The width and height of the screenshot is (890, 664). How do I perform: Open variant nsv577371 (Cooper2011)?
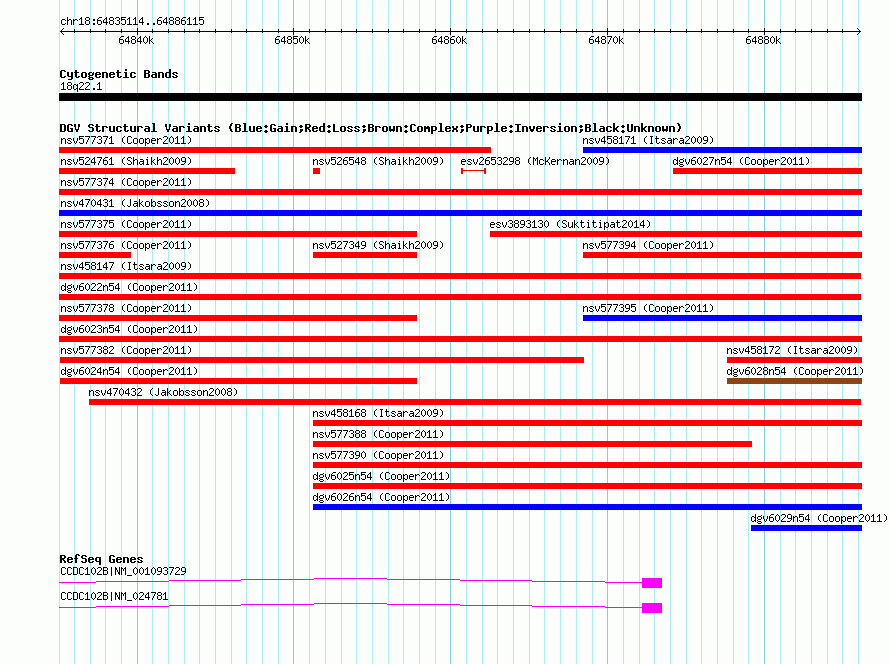(126, 140)
